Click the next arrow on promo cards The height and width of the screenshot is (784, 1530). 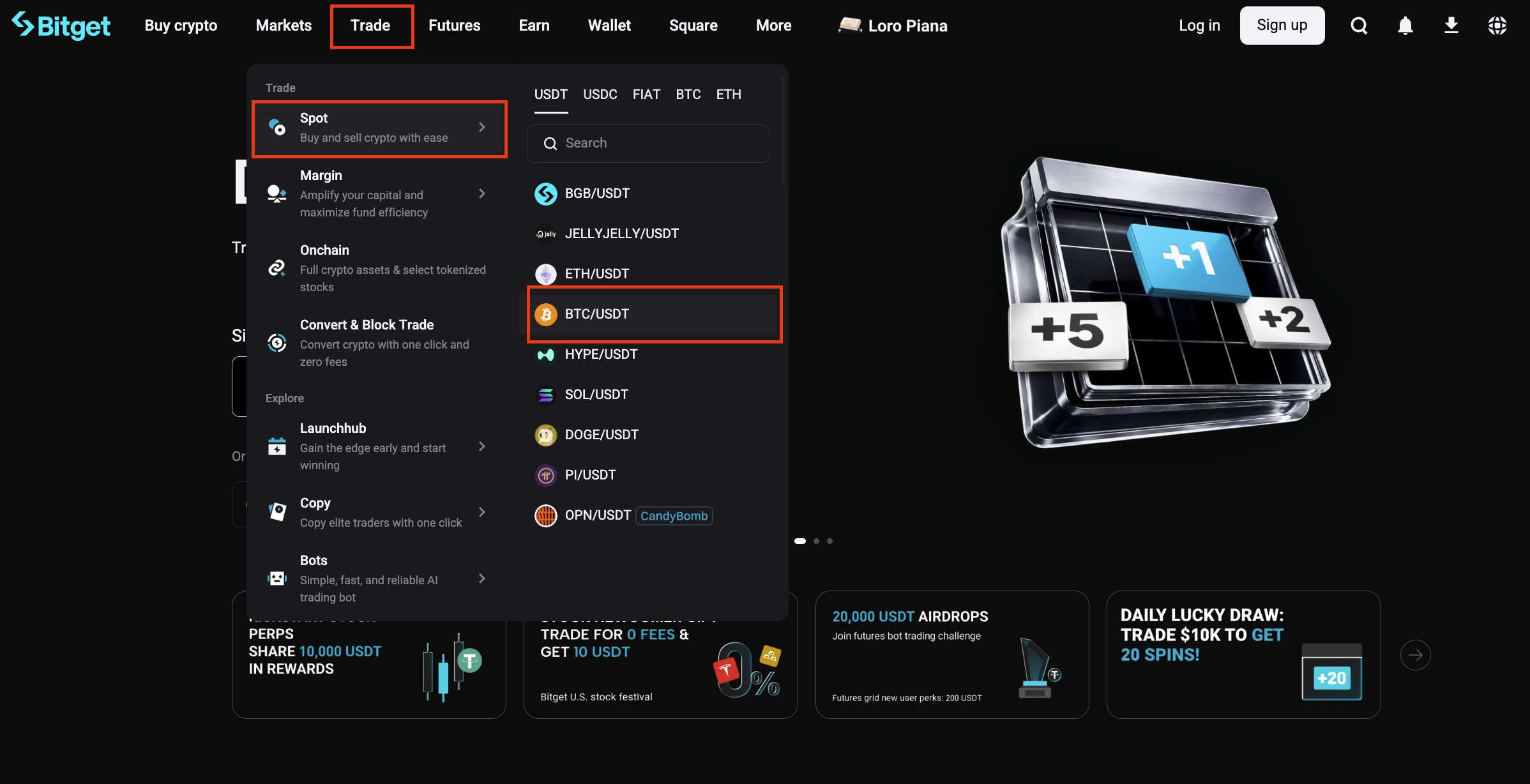(1415, 654)
